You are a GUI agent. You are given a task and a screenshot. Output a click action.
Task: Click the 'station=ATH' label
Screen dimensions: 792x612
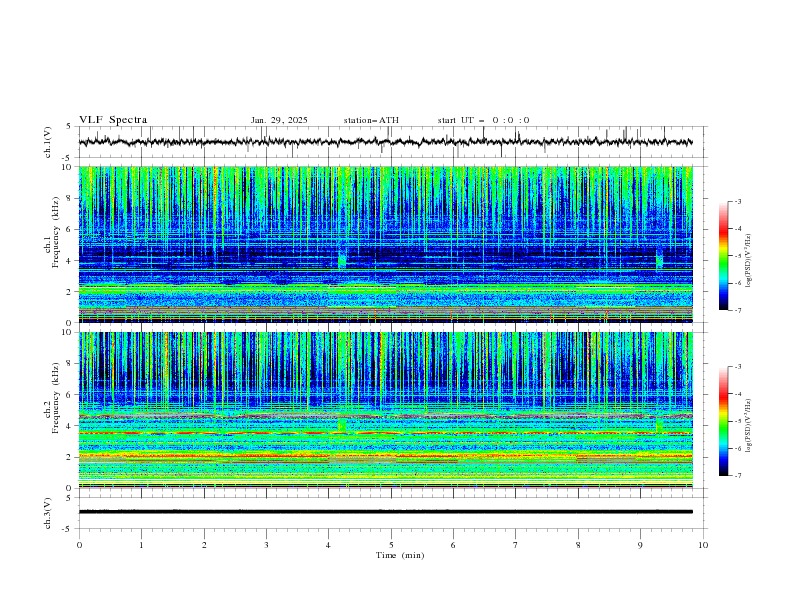click(371, 120)
